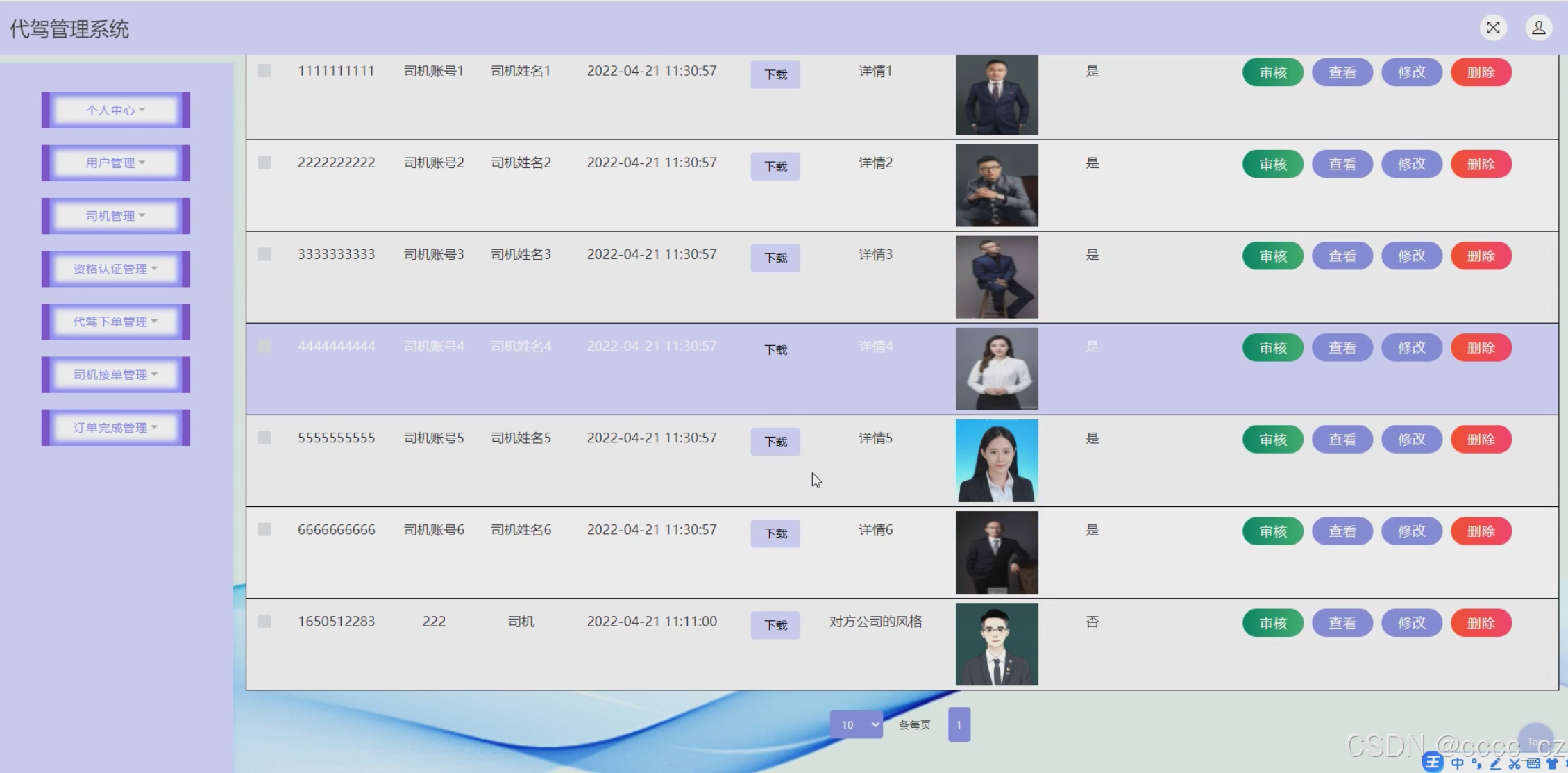Screen dimensions: 1568x773
Task: Click the fullscreen toggle icon in header
Action: 1493,28
